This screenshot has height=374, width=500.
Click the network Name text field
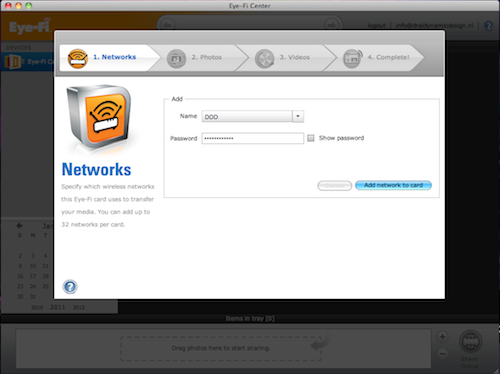[247, 116]
